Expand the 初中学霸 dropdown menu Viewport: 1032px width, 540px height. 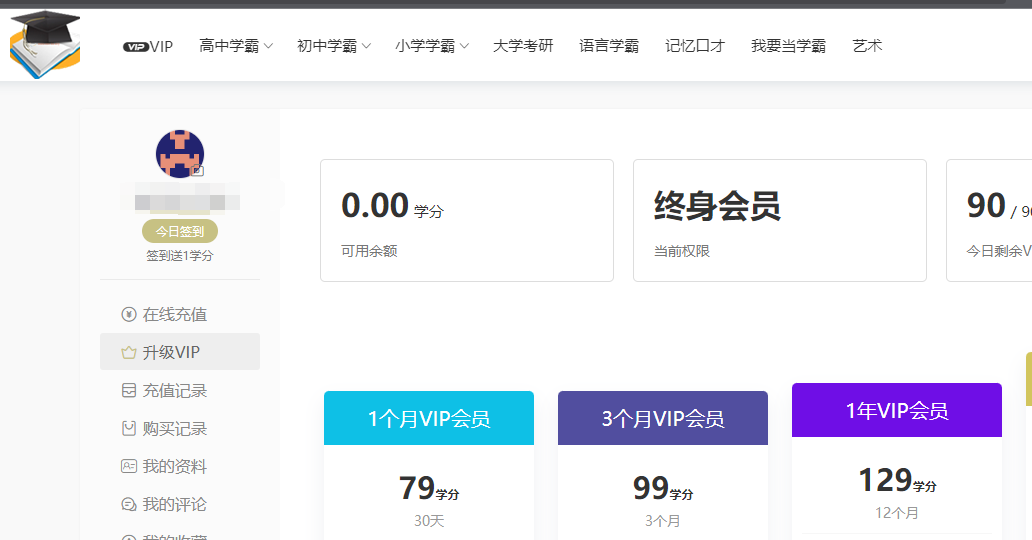pyautogui.click(x=334, y=46)
